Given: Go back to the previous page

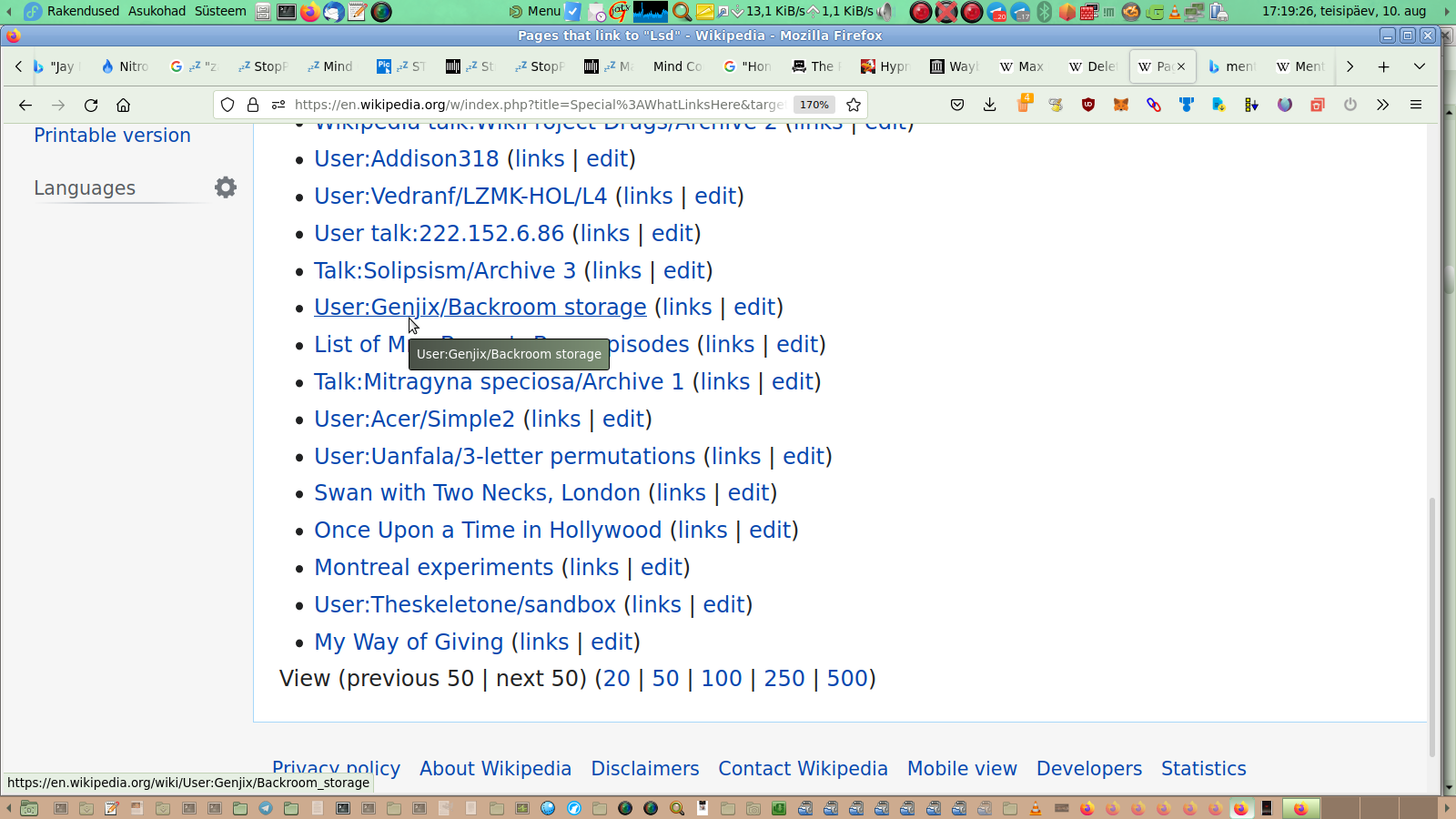Looking at the screenshot, I should [x=25, y=105].
